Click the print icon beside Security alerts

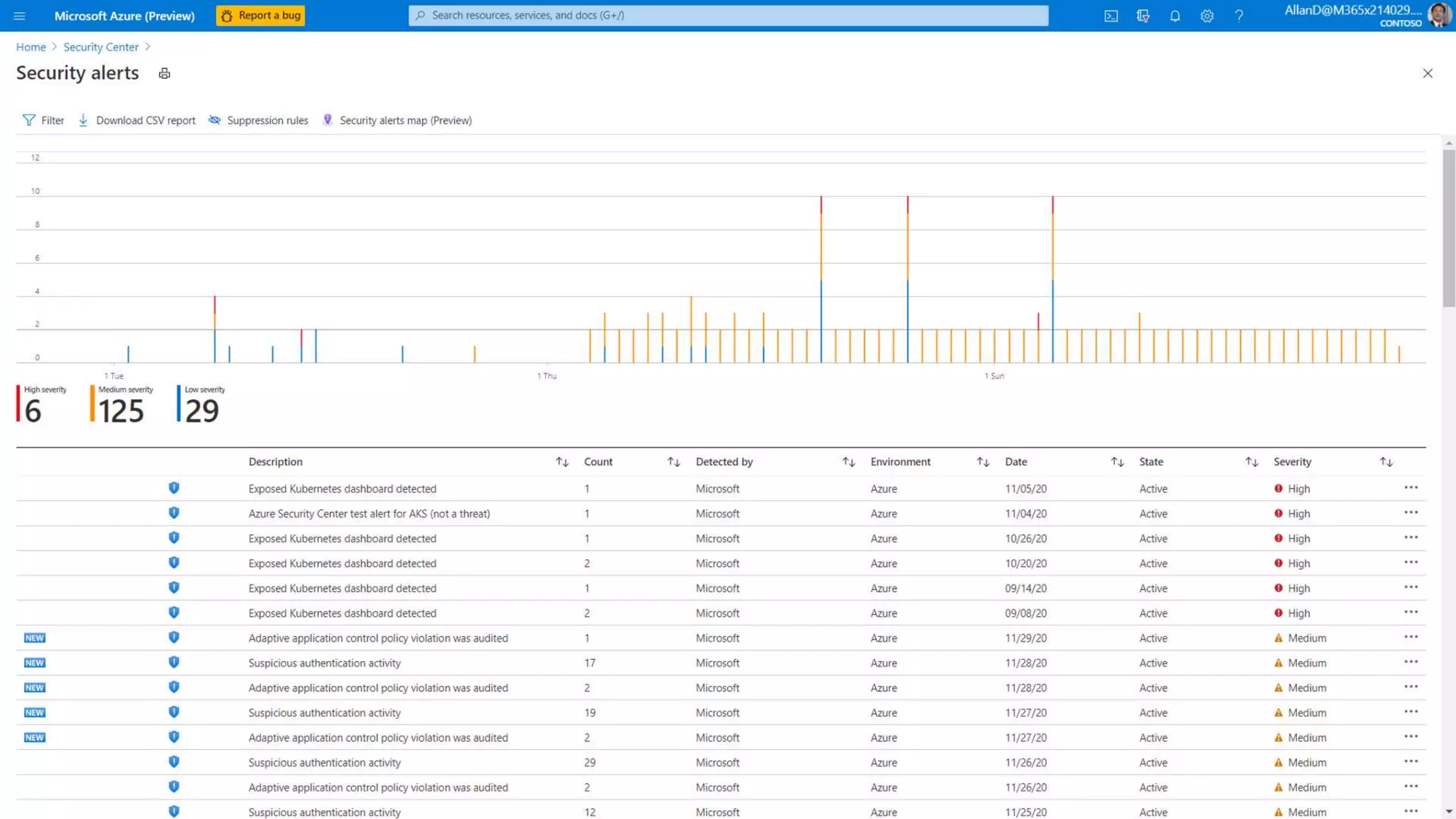[x=164, y=73]
